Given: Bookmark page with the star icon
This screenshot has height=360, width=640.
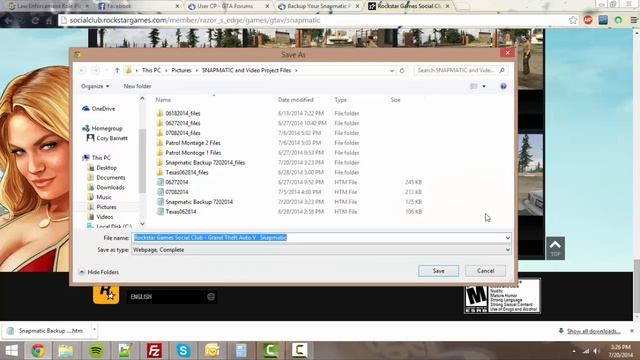Looking at the screenshot, I should point(573,20).
